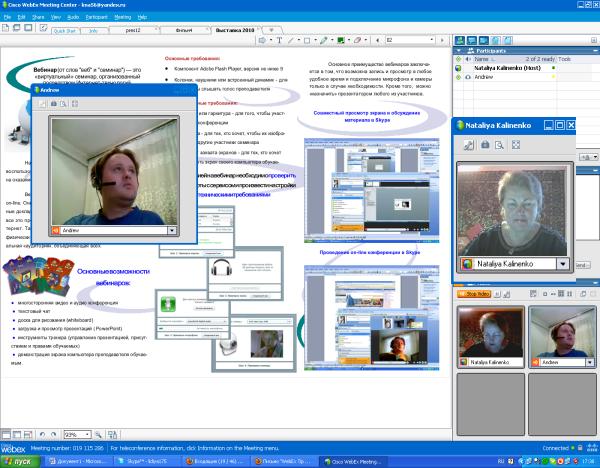Open the green annotation color swatch
Image resolution: width=600 pixels, height=468 pixels.
(x=341, y=40)
